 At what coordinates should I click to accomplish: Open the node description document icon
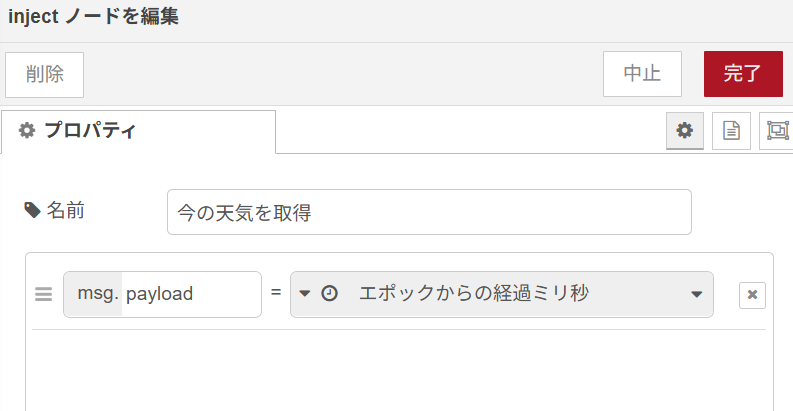(731, 130)
